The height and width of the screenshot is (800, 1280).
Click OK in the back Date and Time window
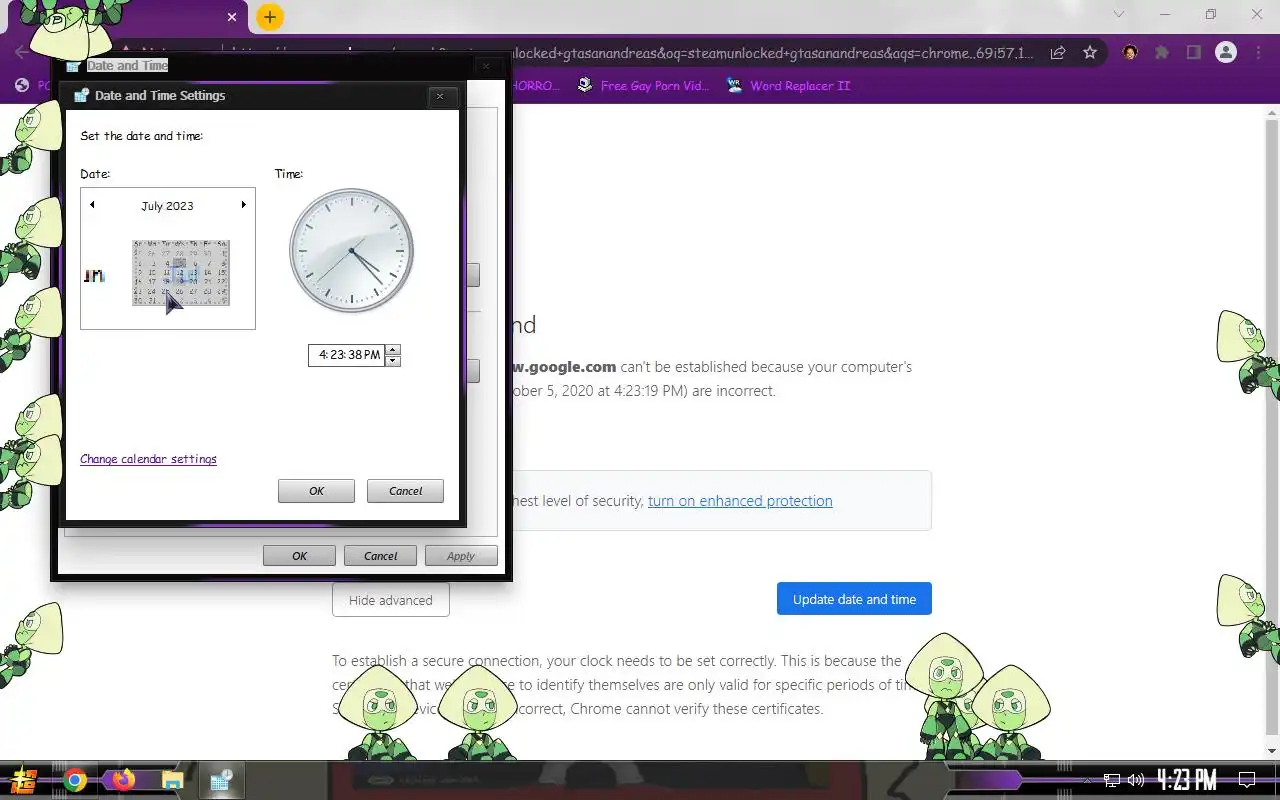299,556
